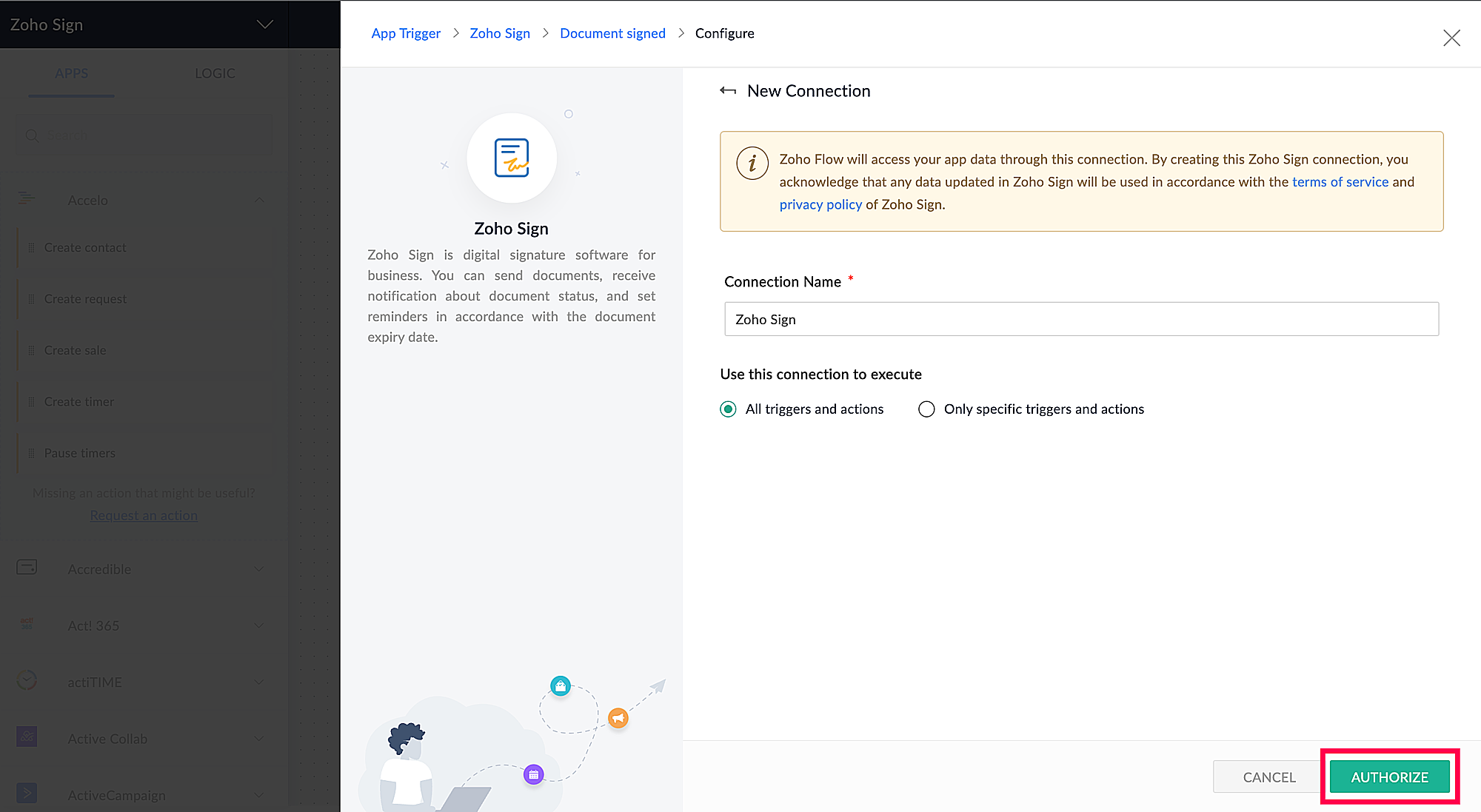The image size is (1481, 812).
Task: Click the actiTIME clock icon
Action: 27,680
